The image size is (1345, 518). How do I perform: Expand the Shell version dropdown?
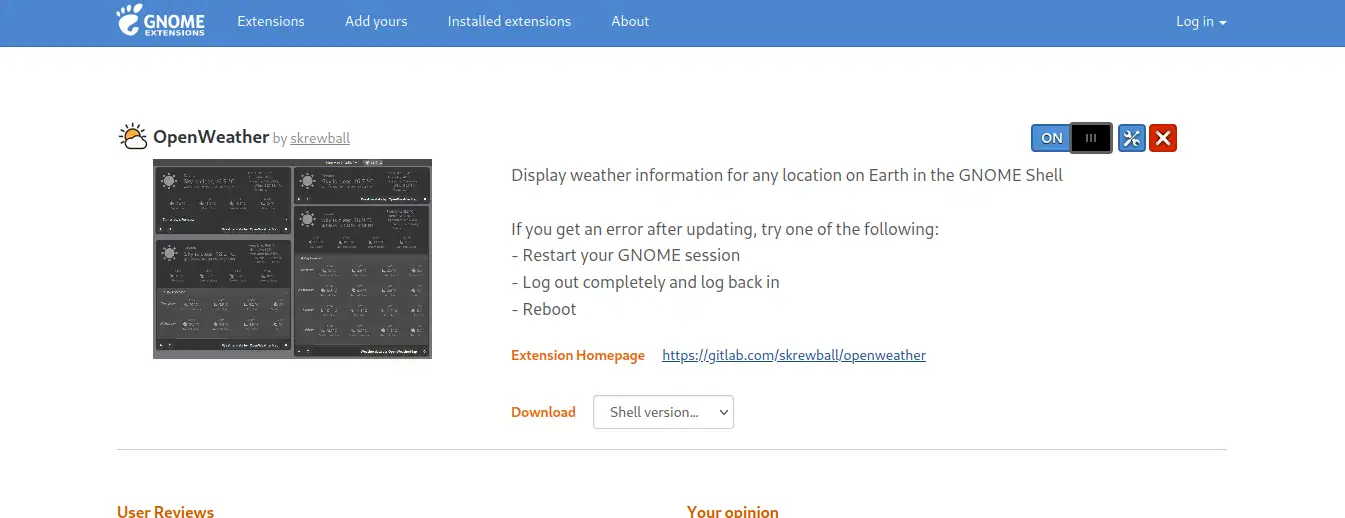point(663,412)
